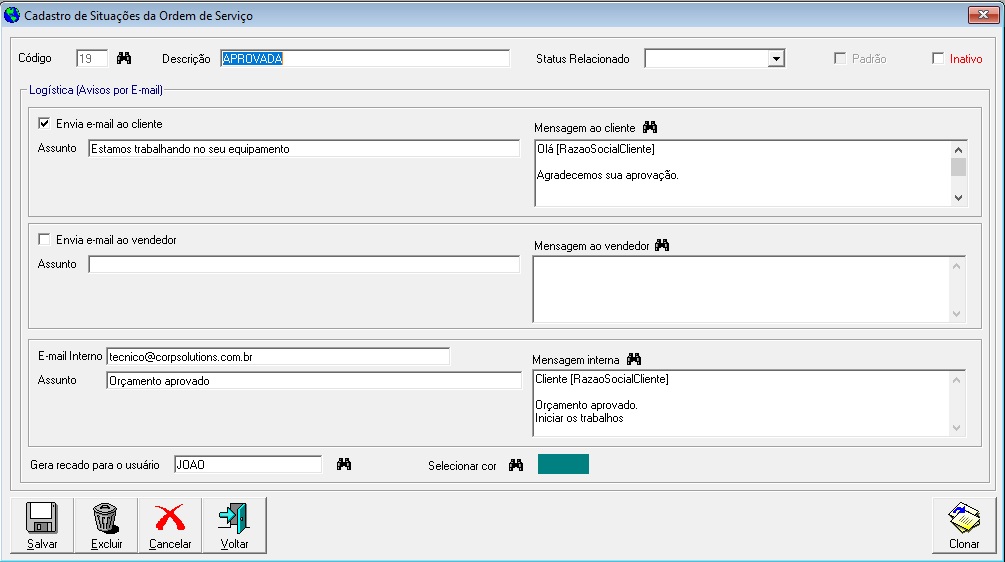Click binoculars icon beside Mensagem interna
The height and width of the screenshot is (562, 1005).
(x=634, y=358)
